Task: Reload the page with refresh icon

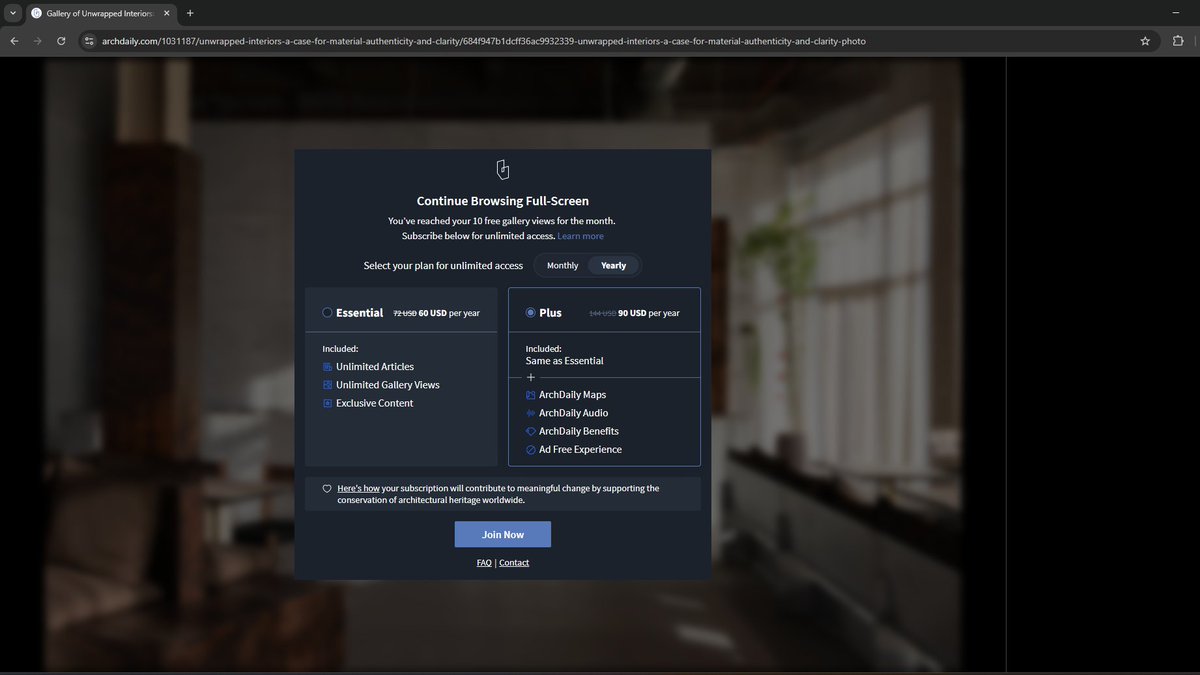Action: click(62, 41)
